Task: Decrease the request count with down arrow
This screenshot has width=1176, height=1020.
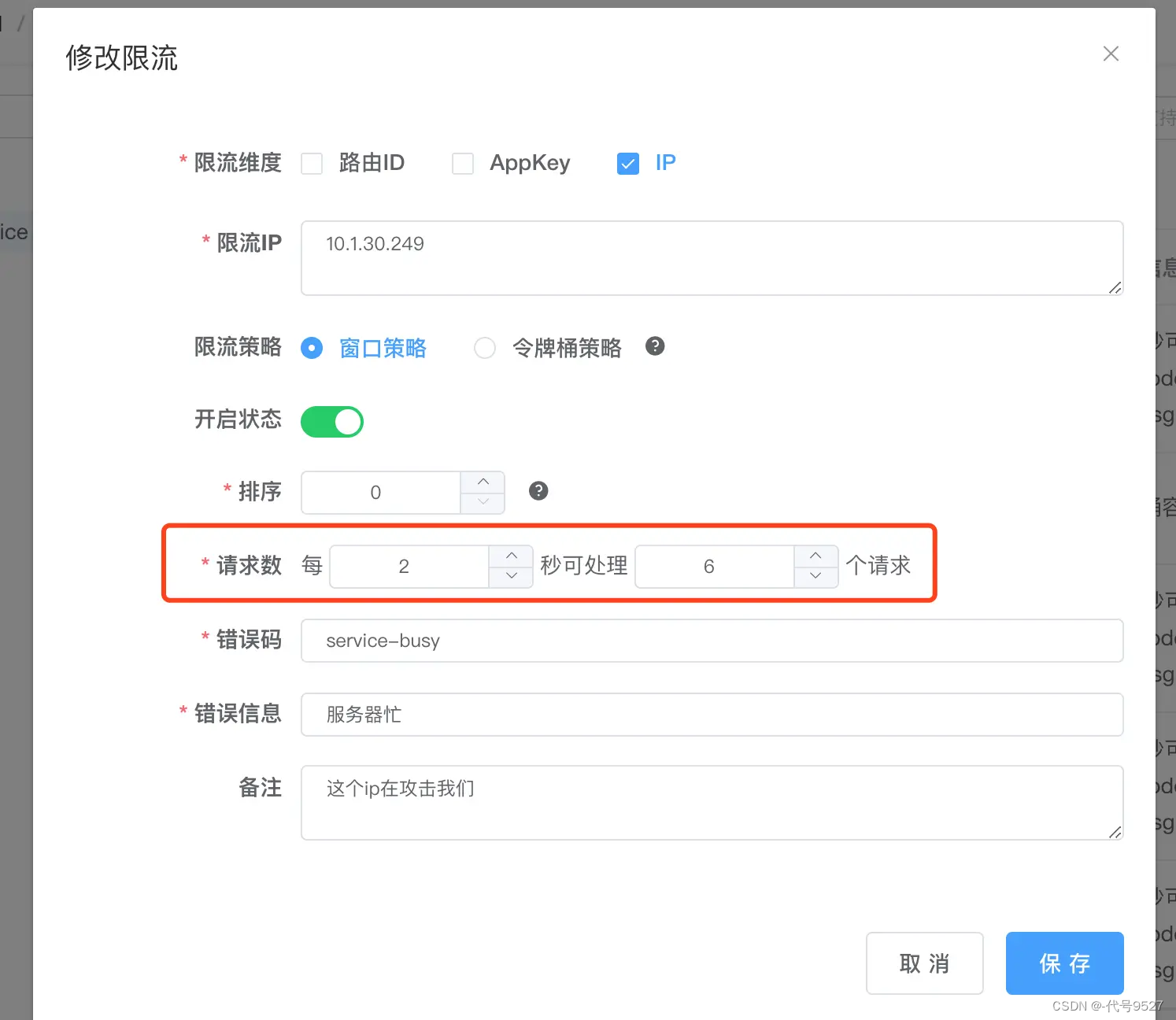Action: click(816, 577)
